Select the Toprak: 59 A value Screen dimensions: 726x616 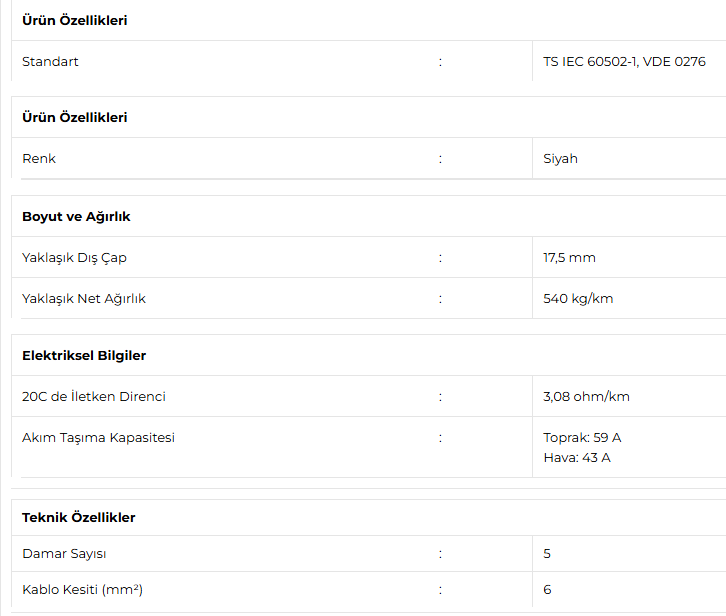coord(582,438)
